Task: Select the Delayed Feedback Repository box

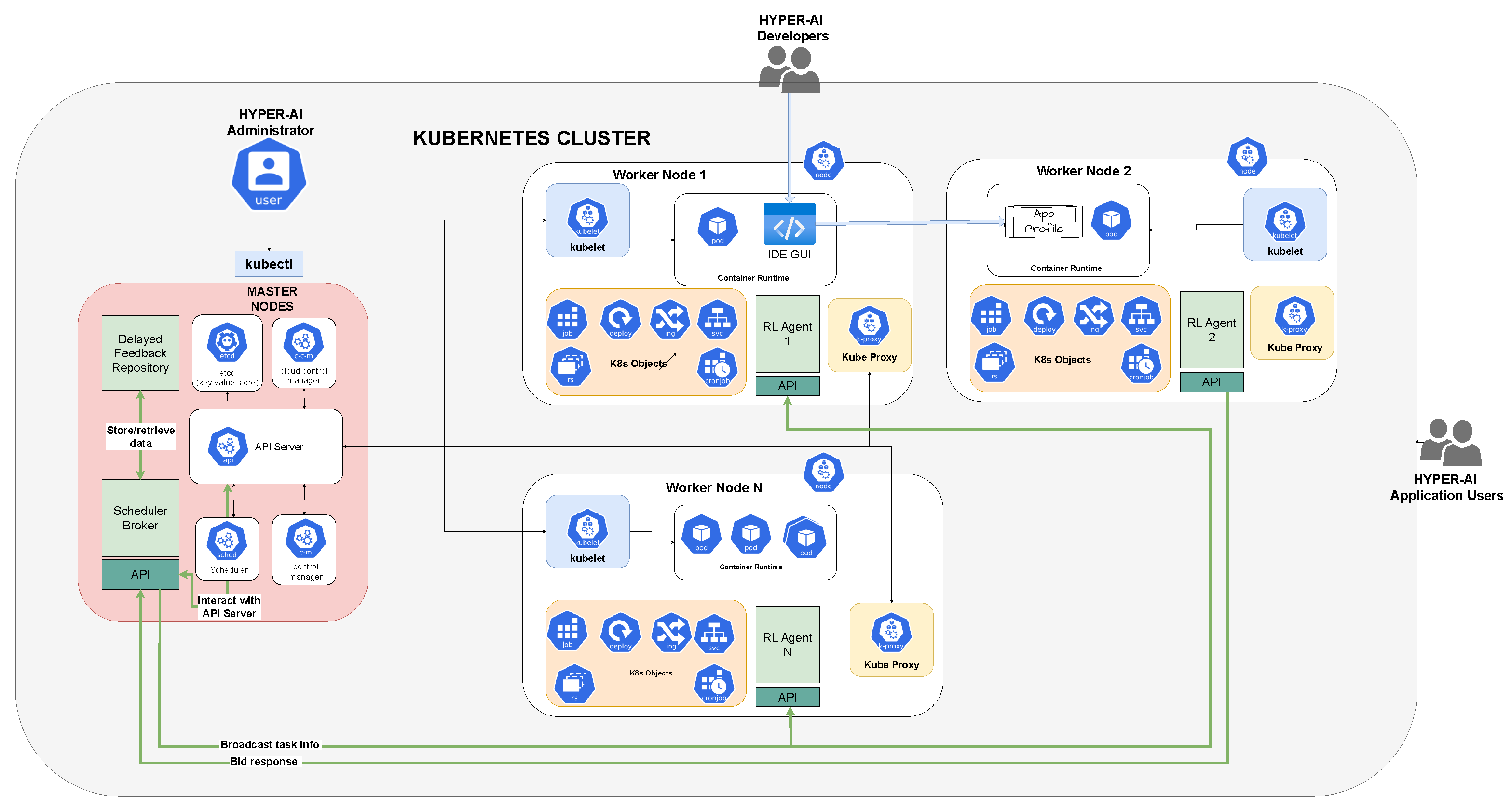Action: pyautogui.click(x=140, y=353)
